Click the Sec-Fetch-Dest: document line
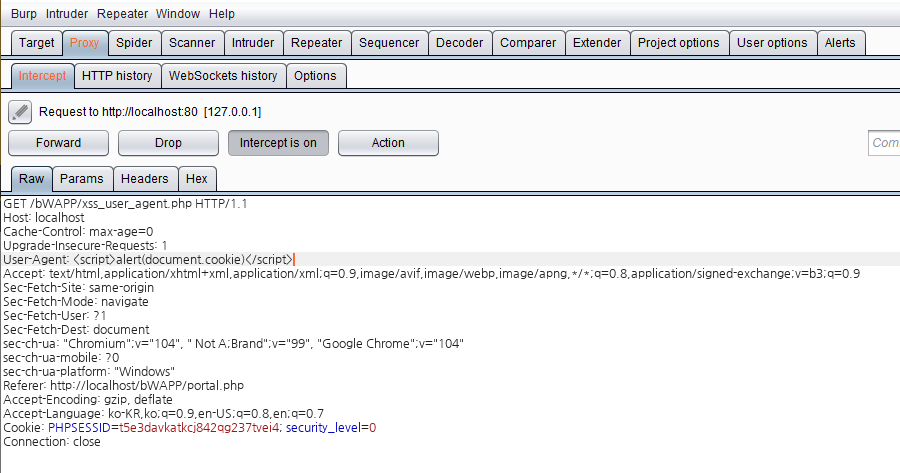Viewport: 900px width, 473px height. 76,329
